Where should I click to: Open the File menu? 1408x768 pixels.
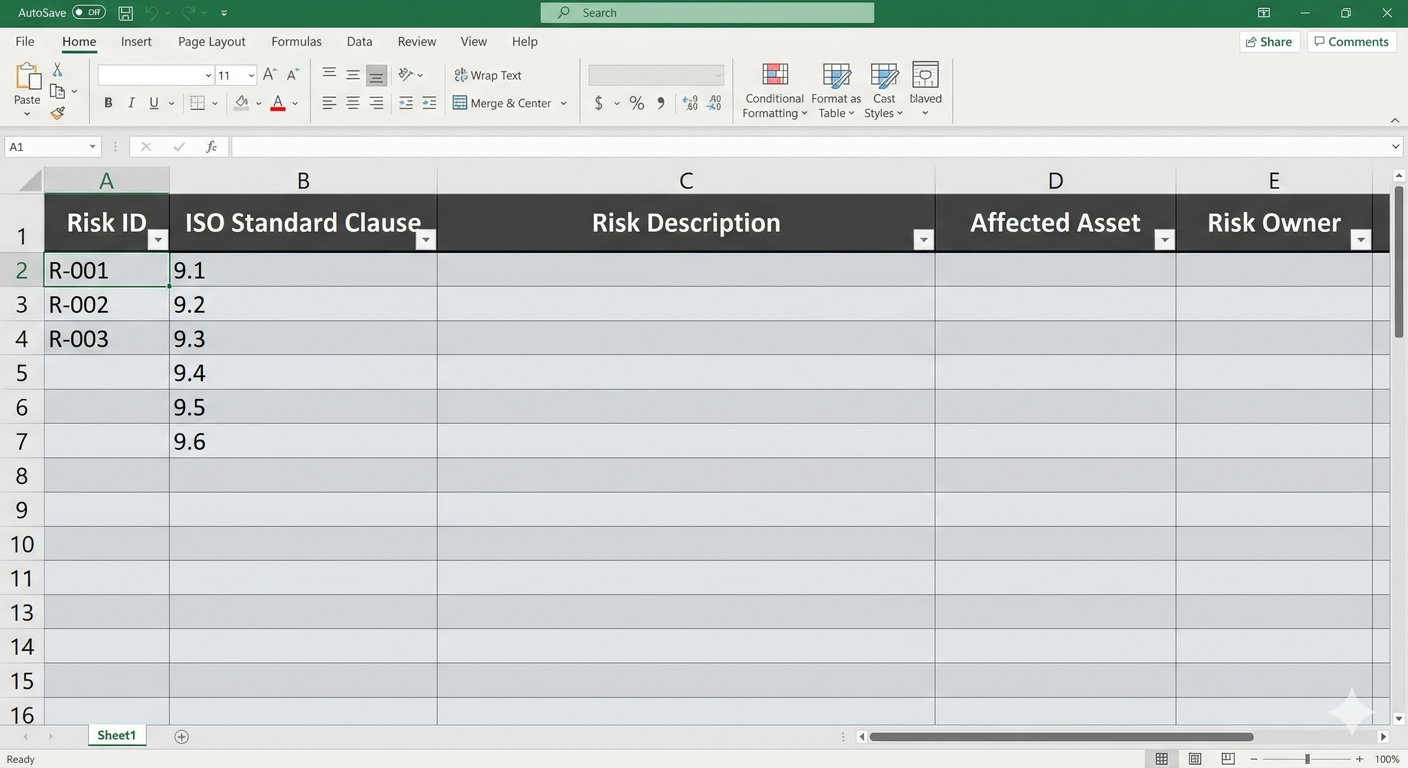(x=25, y=42)
